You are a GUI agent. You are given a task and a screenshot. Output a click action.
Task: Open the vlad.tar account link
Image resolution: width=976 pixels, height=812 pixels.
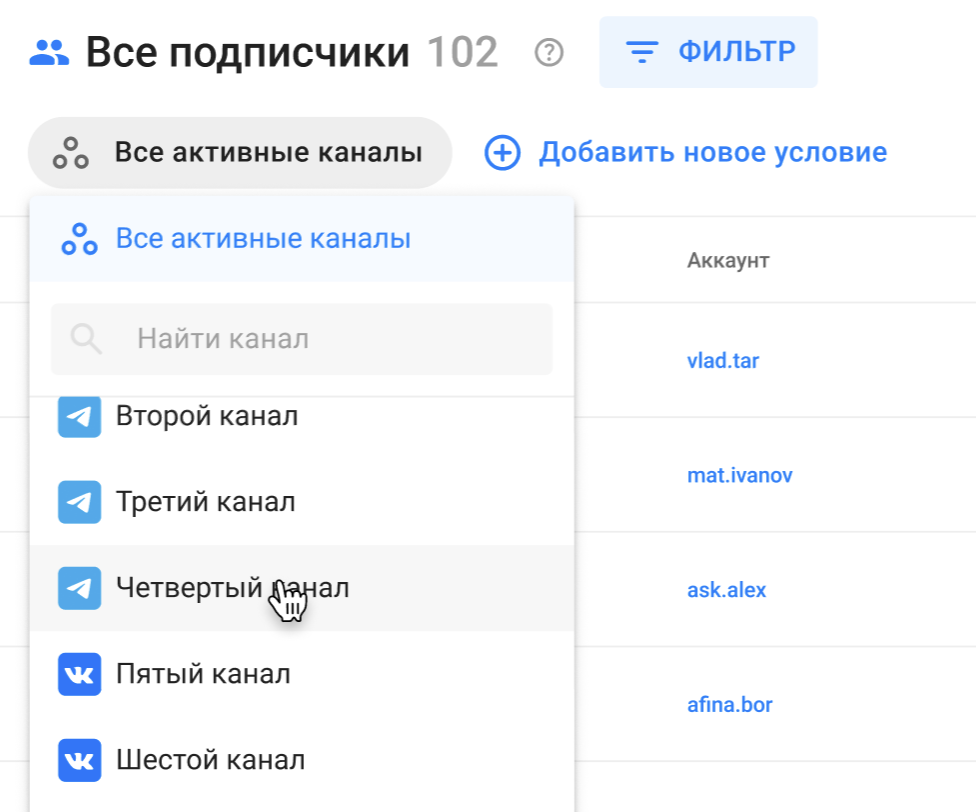[723, 361]
